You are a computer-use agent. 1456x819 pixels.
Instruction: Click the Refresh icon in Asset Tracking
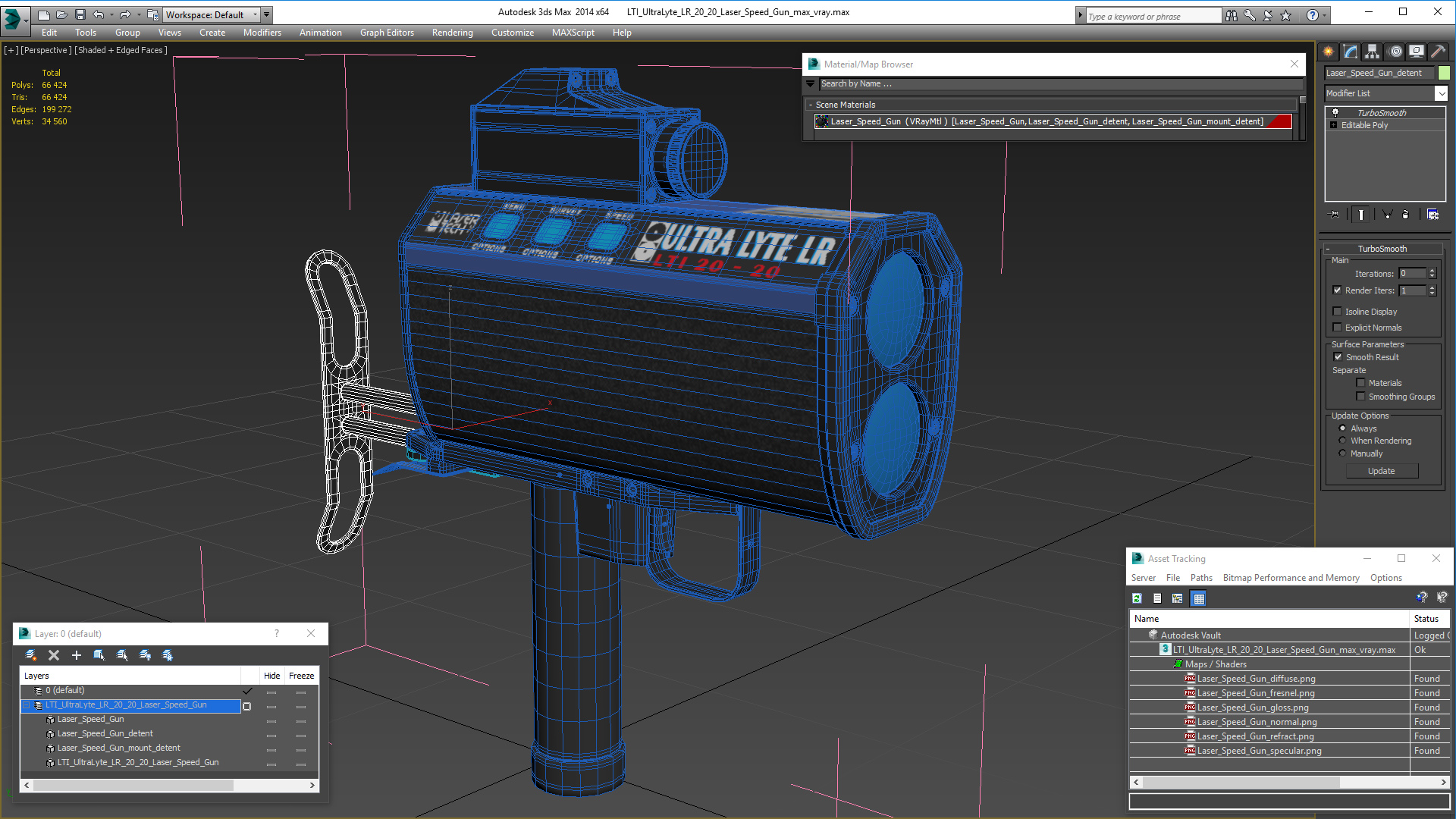tap(1137, 598)
